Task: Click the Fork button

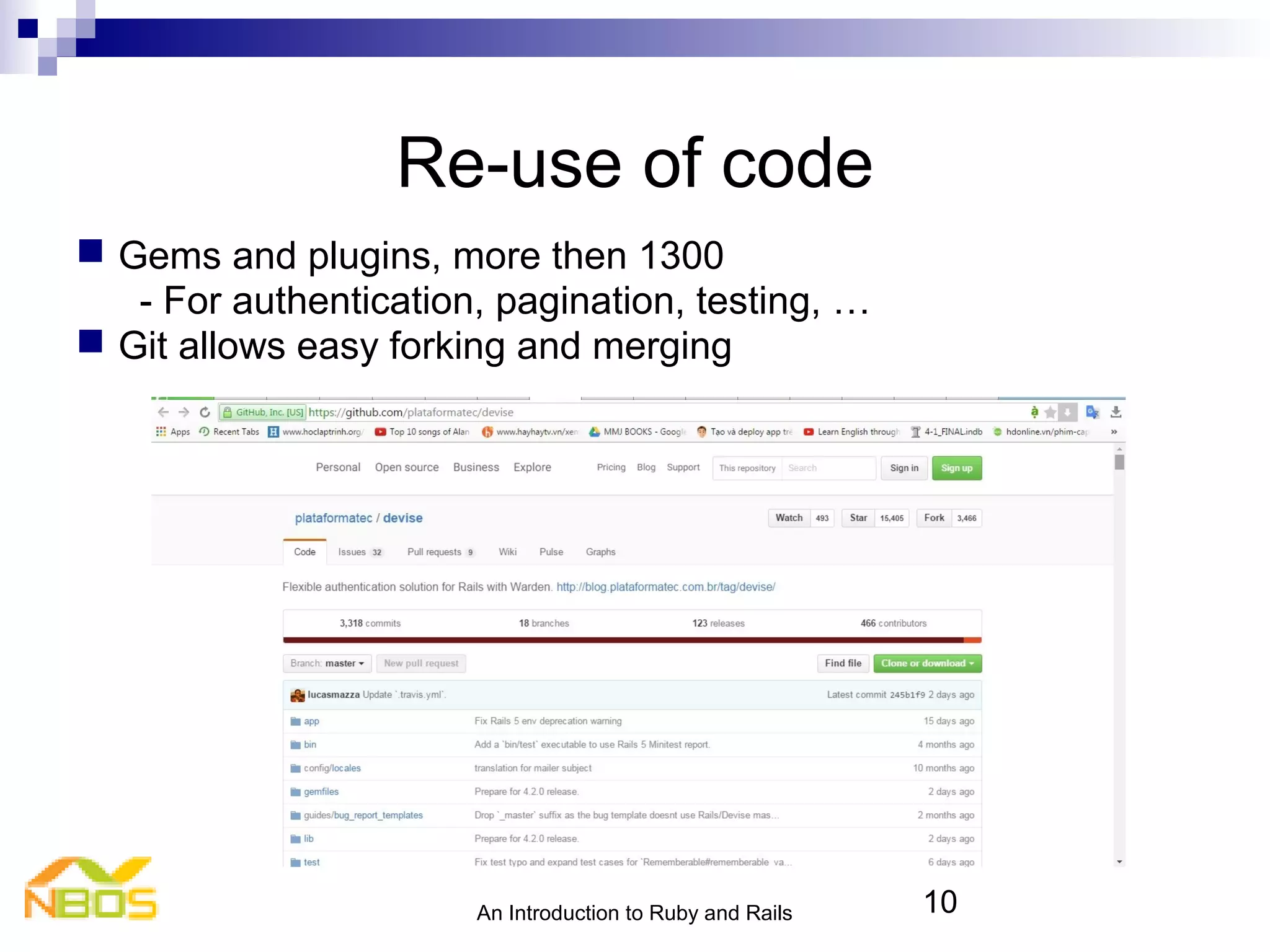Action: pos(934,518)
